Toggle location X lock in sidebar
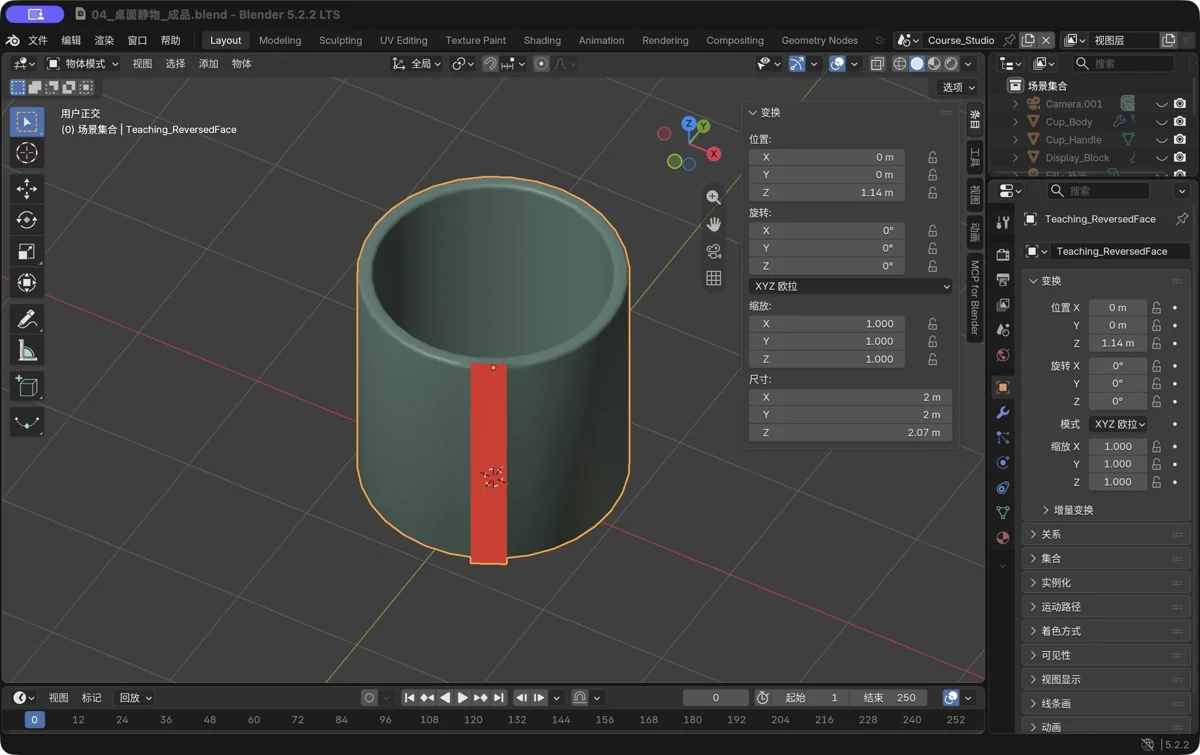 point(932,157)
